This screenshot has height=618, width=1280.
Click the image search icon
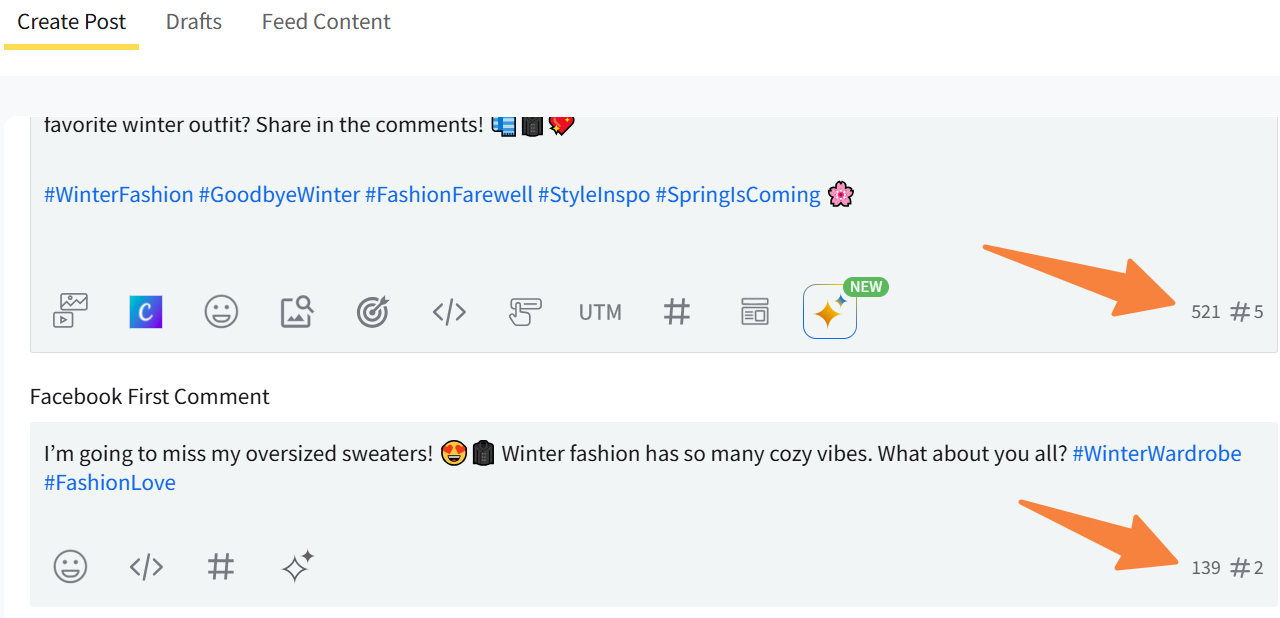coord(297,312)
